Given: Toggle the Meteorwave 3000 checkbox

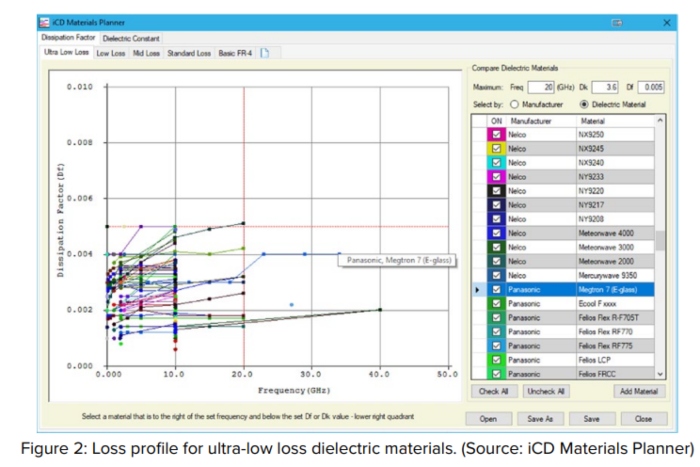Looking at the screenshot, I should [496, 247].
